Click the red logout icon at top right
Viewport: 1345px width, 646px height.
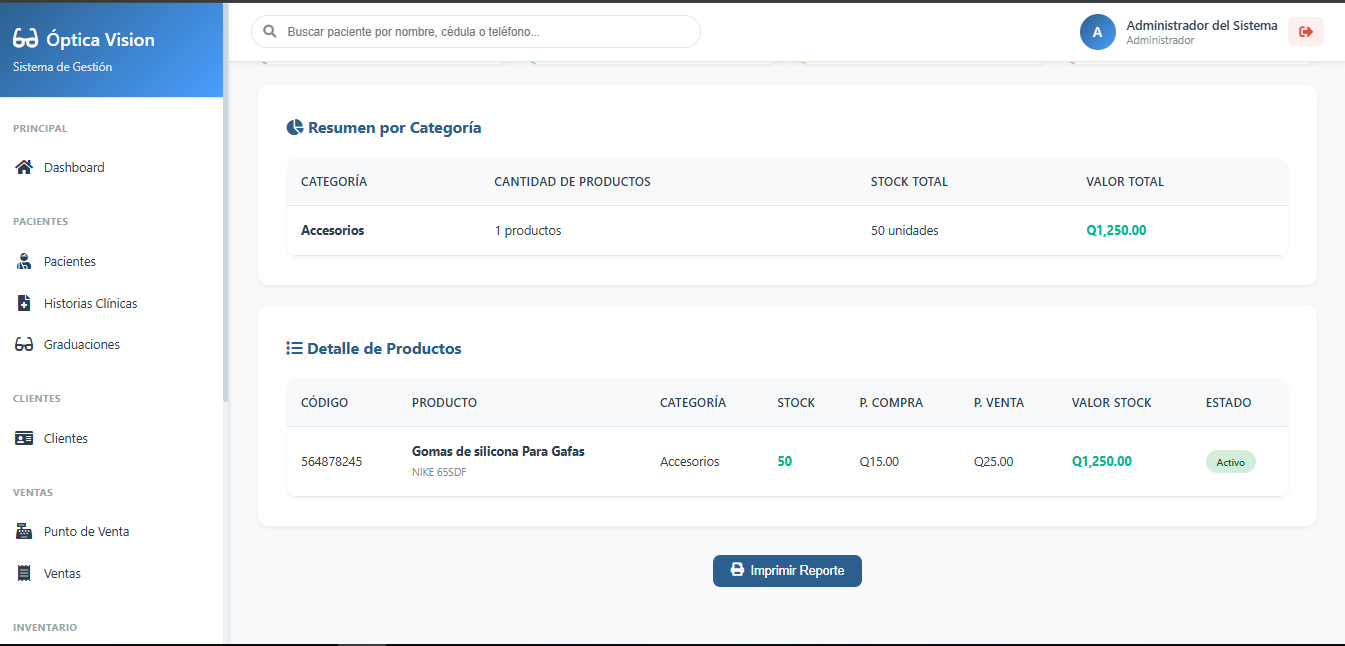(1305, 31)
